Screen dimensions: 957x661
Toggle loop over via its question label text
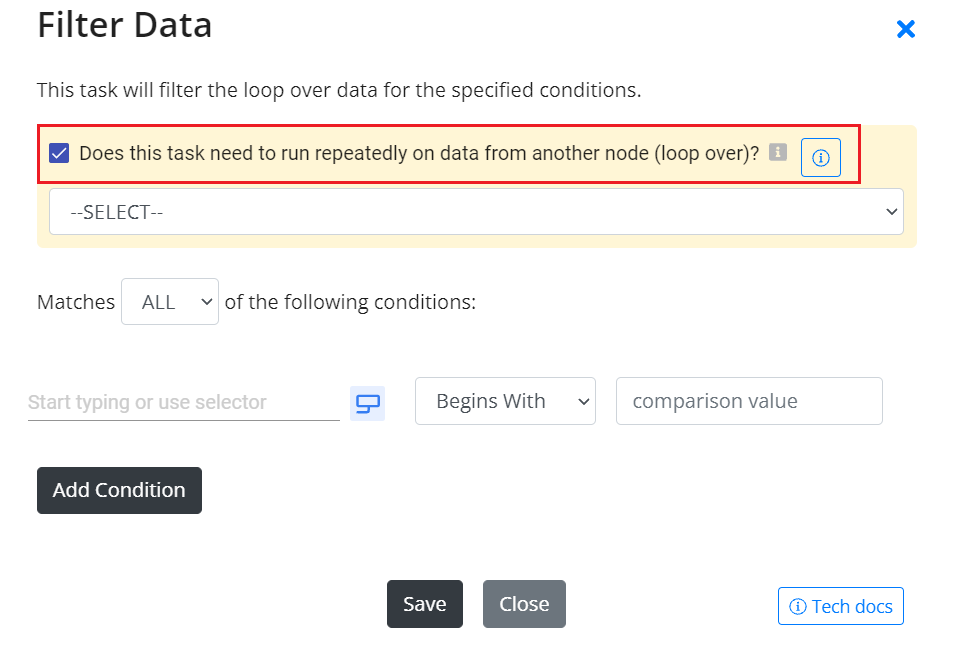tap(419, 153)
